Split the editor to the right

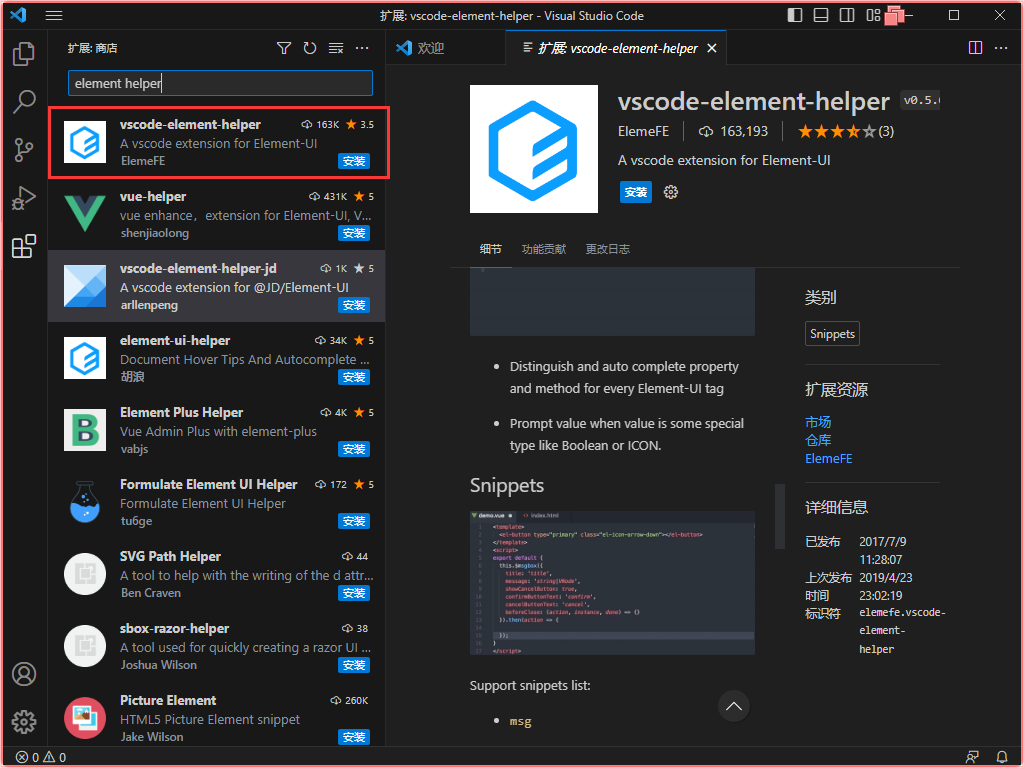(976, 48)
